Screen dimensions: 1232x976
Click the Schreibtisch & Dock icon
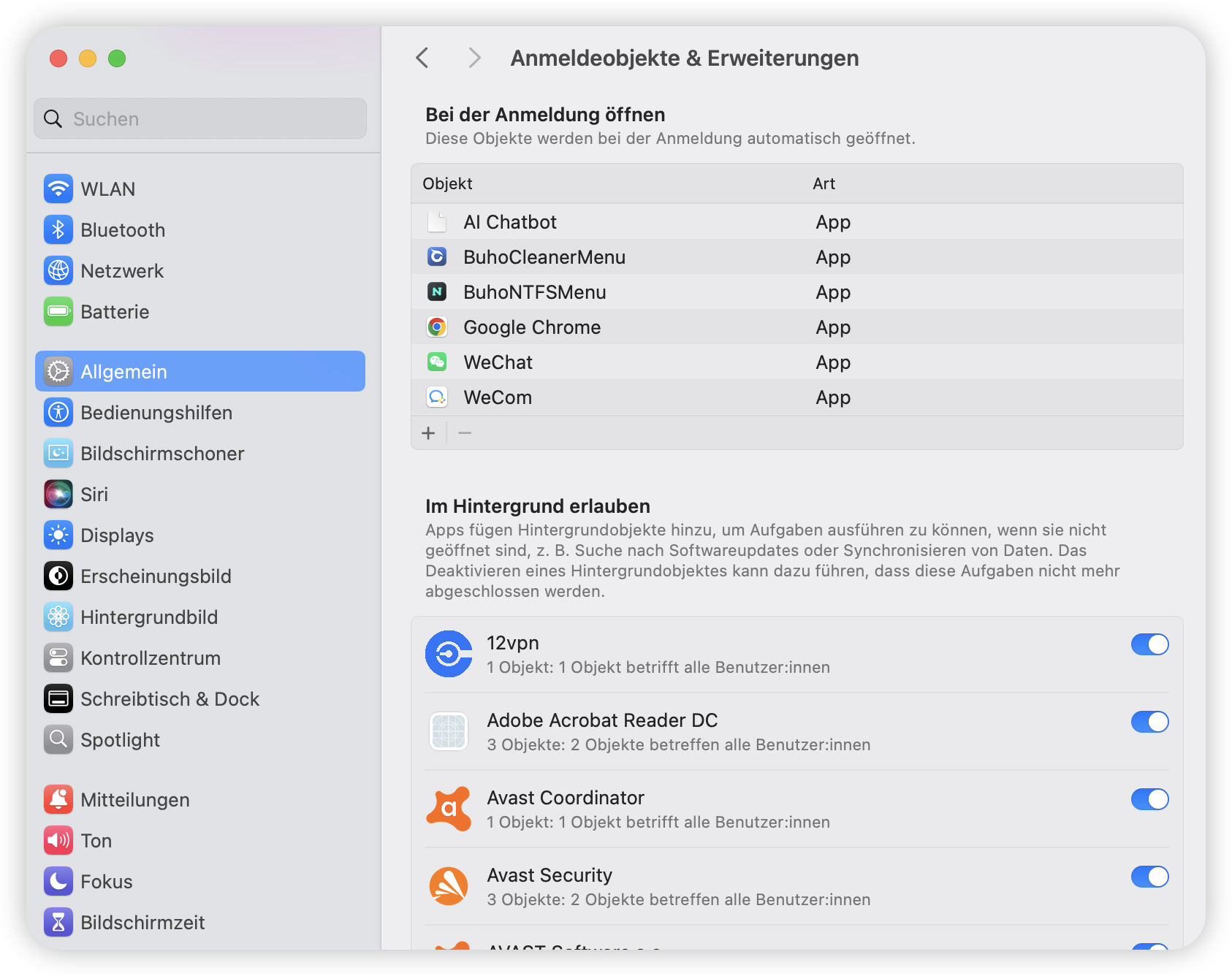click(58, 698)
